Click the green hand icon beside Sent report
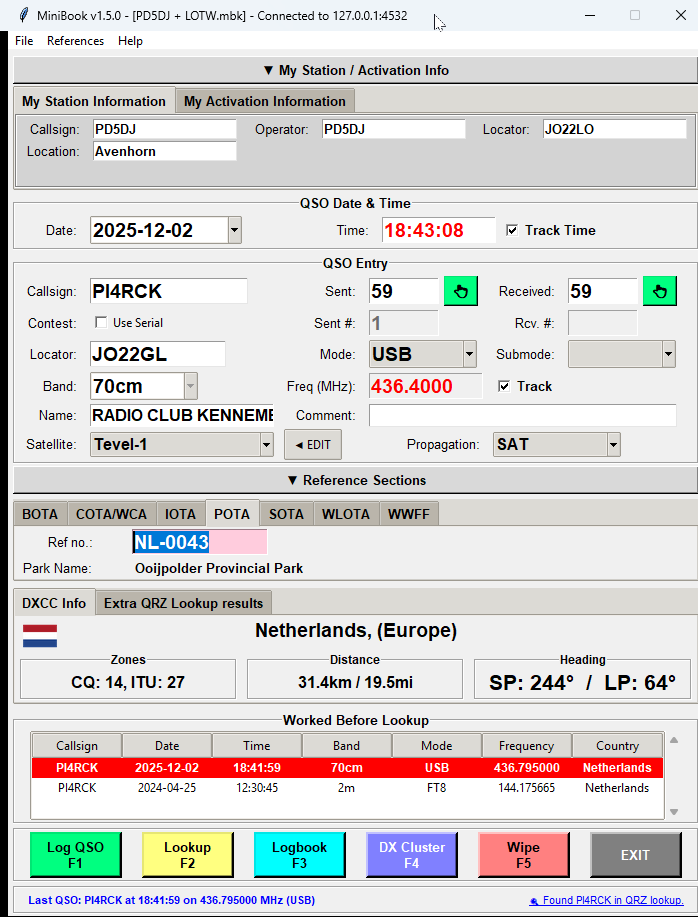 (x=461, y=292)
